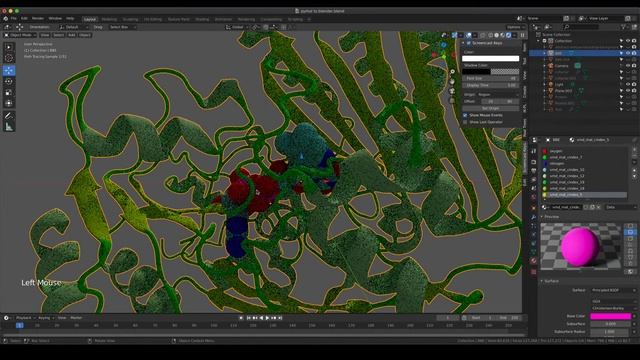
Task: Click the Blender logo menu icon
Action: [x=5, y=19]
